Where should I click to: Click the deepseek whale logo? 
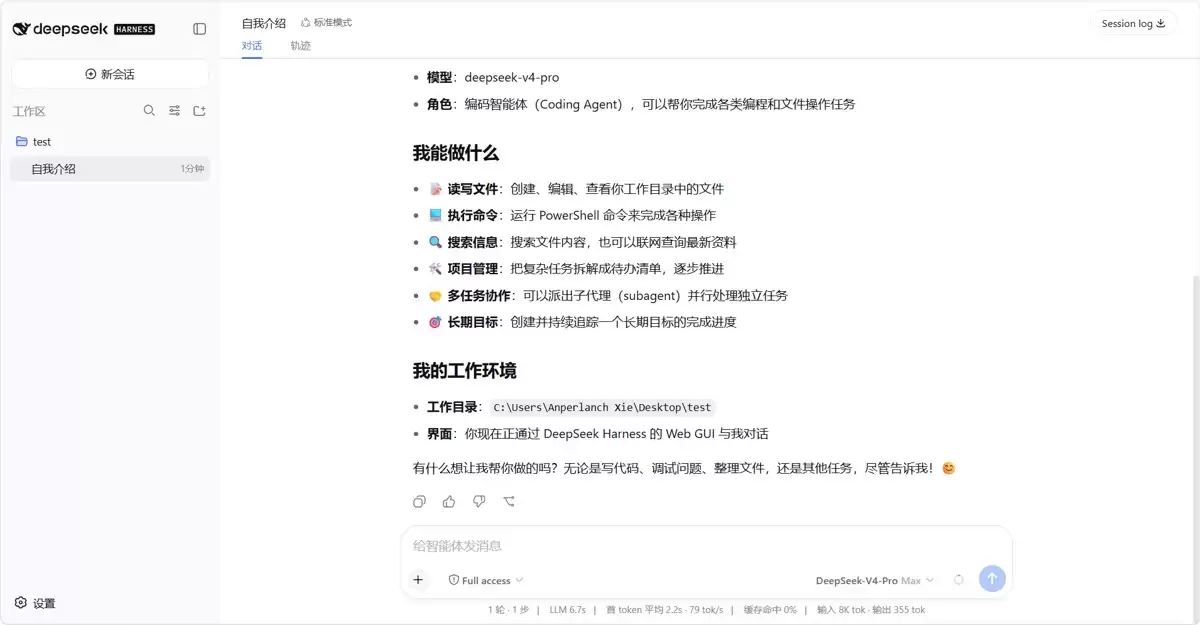coord(22,29)
